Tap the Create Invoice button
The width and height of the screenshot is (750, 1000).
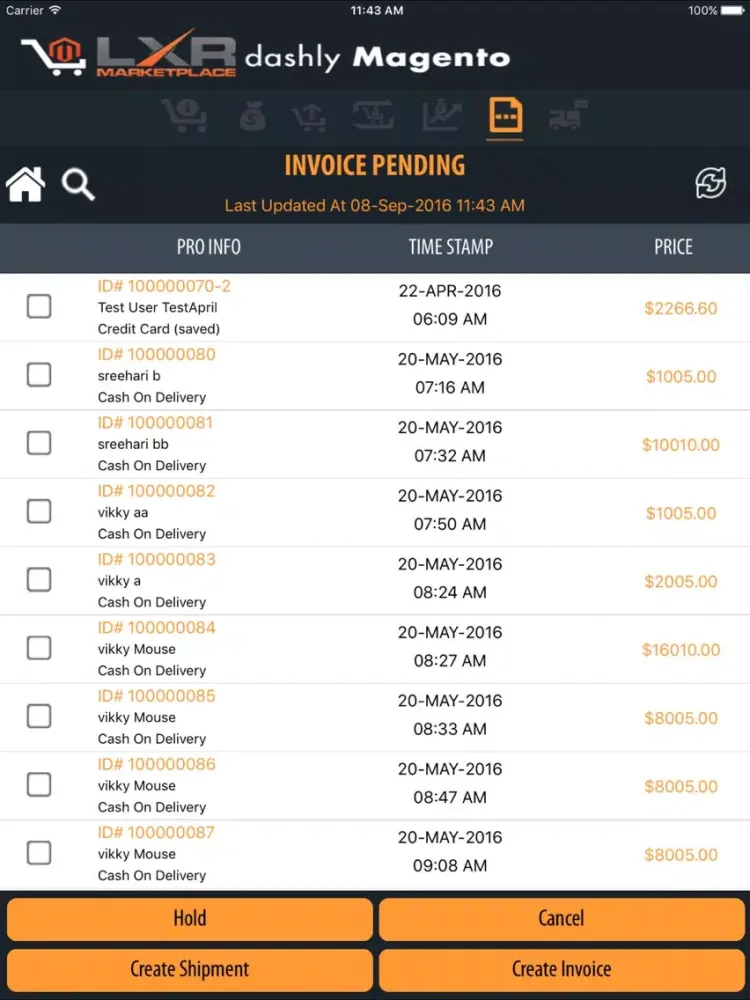[x=561, y=969]
